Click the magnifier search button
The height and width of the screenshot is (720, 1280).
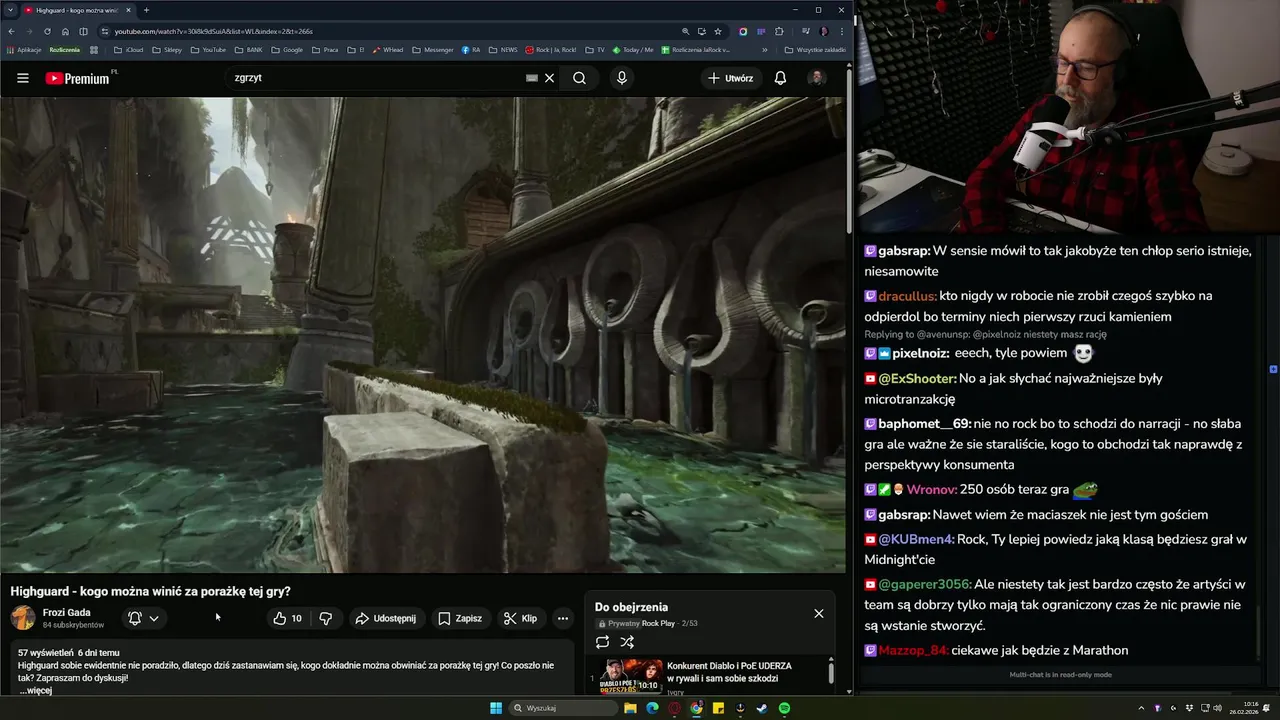580,78
